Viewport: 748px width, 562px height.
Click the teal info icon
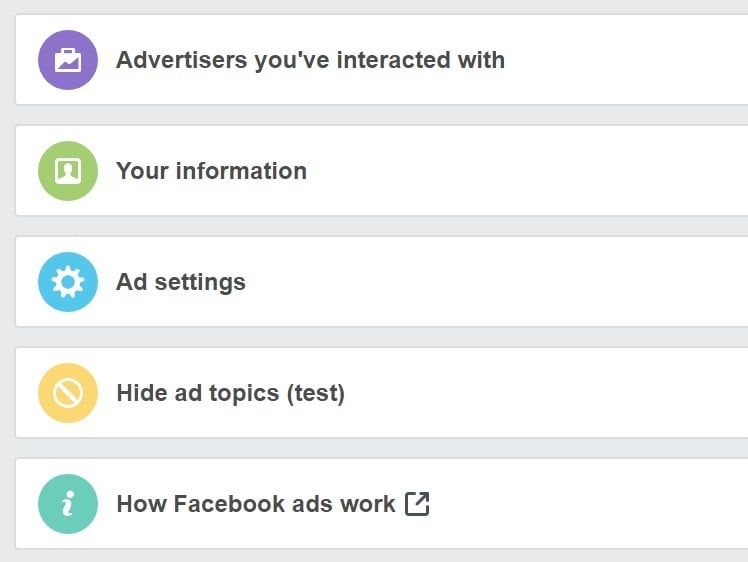point(68,504)
